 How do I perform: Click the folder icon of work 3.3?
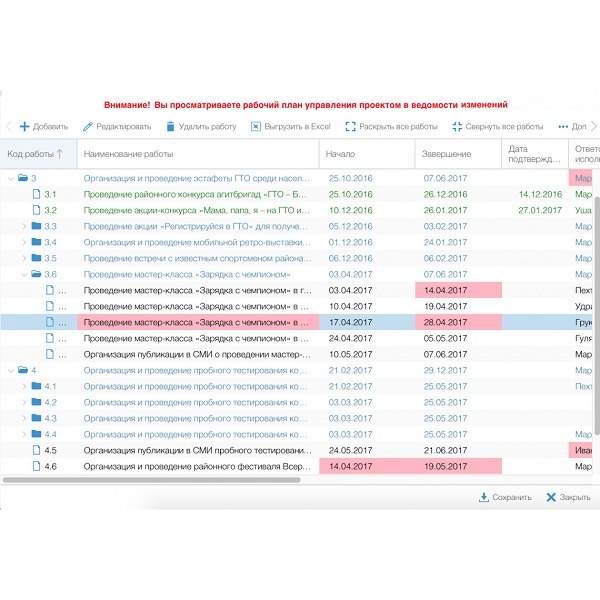click(x=36, y=226)
